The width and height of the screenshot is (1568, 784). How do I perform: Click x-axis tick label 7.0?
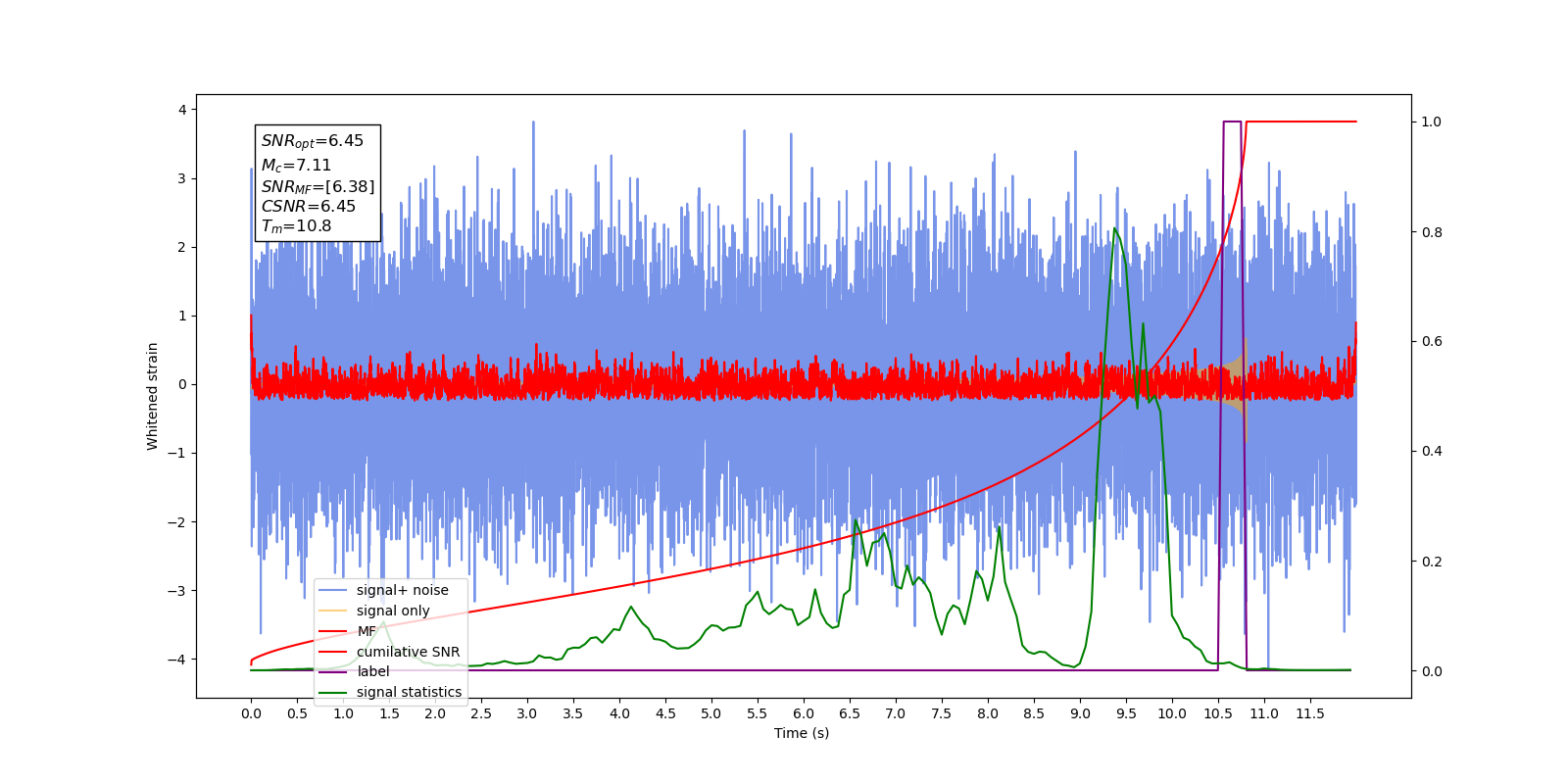pos(896,713)
